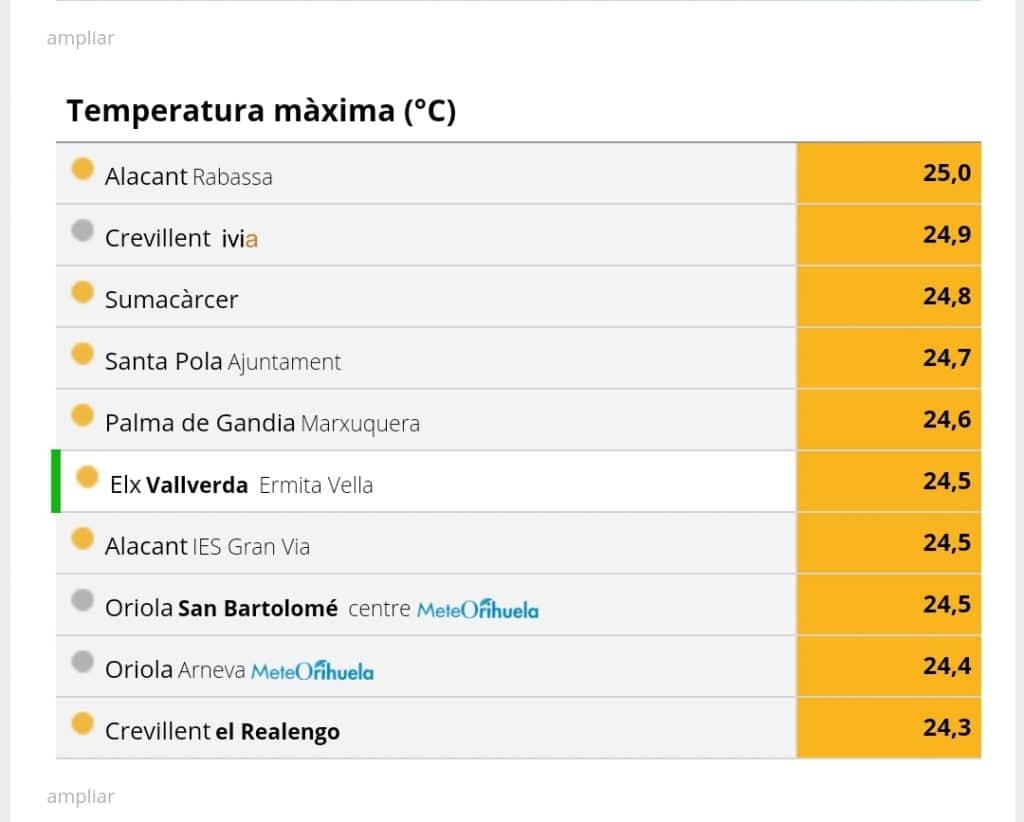Viewport: 1024px width, 822px height.
Task: Open the ampliar link below the temperature table
Action: (80, 796)
